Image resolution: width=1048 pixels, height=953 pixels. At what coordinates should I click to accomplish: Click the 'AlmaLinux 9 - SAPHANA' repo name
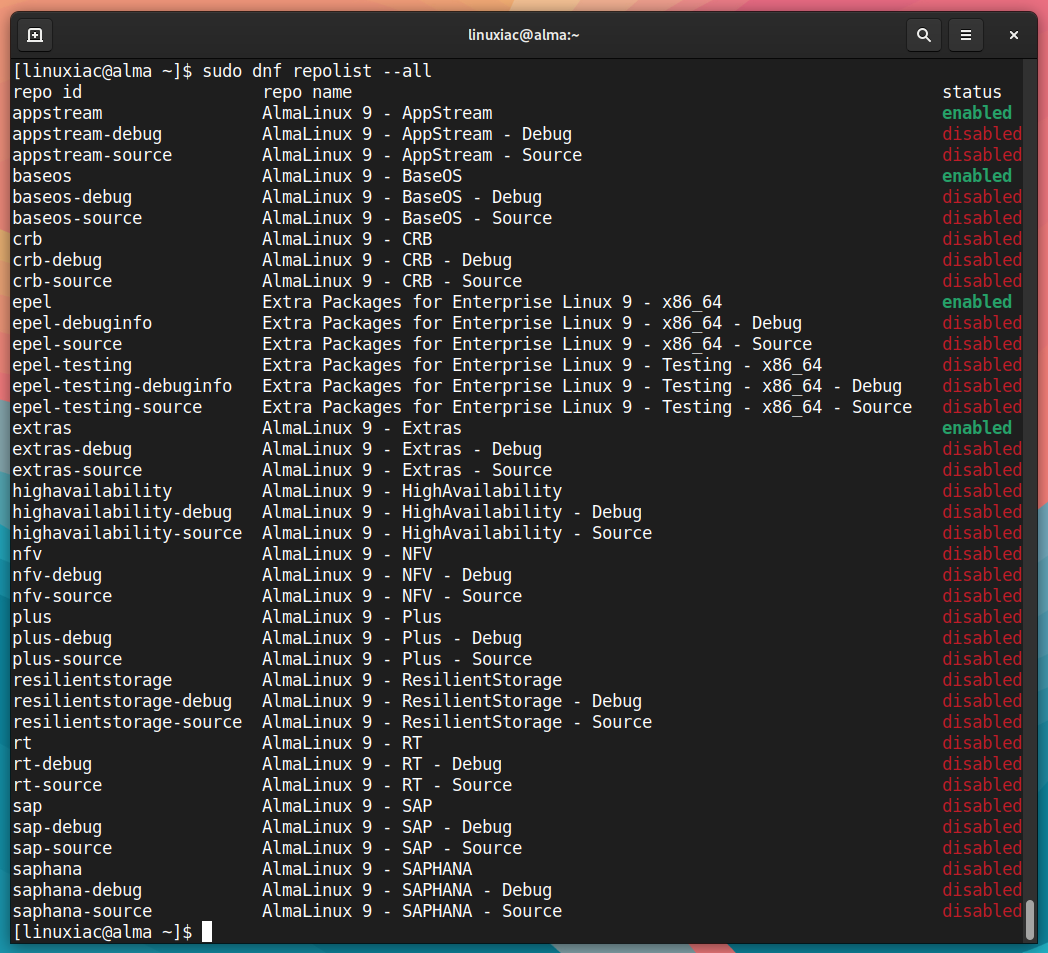pyautogui.click(x=367, y=869)
